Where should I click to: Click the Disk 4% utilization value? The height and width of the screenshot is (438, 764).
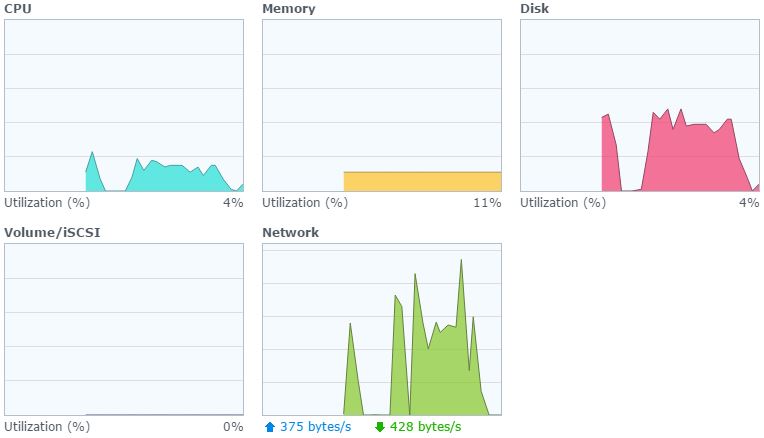(x=749, y=203)
